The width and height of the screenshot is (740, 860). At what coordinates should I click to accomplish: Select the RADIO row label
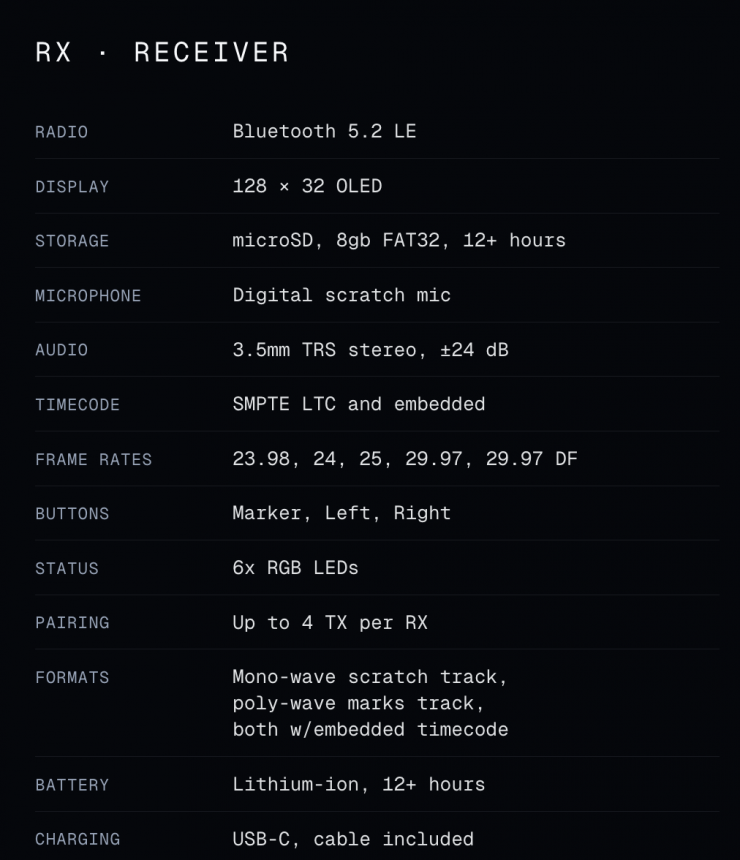point(61,132)
